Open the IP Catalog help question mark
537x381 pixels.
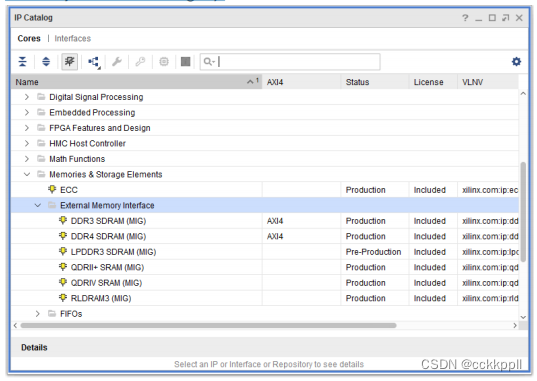465,18
